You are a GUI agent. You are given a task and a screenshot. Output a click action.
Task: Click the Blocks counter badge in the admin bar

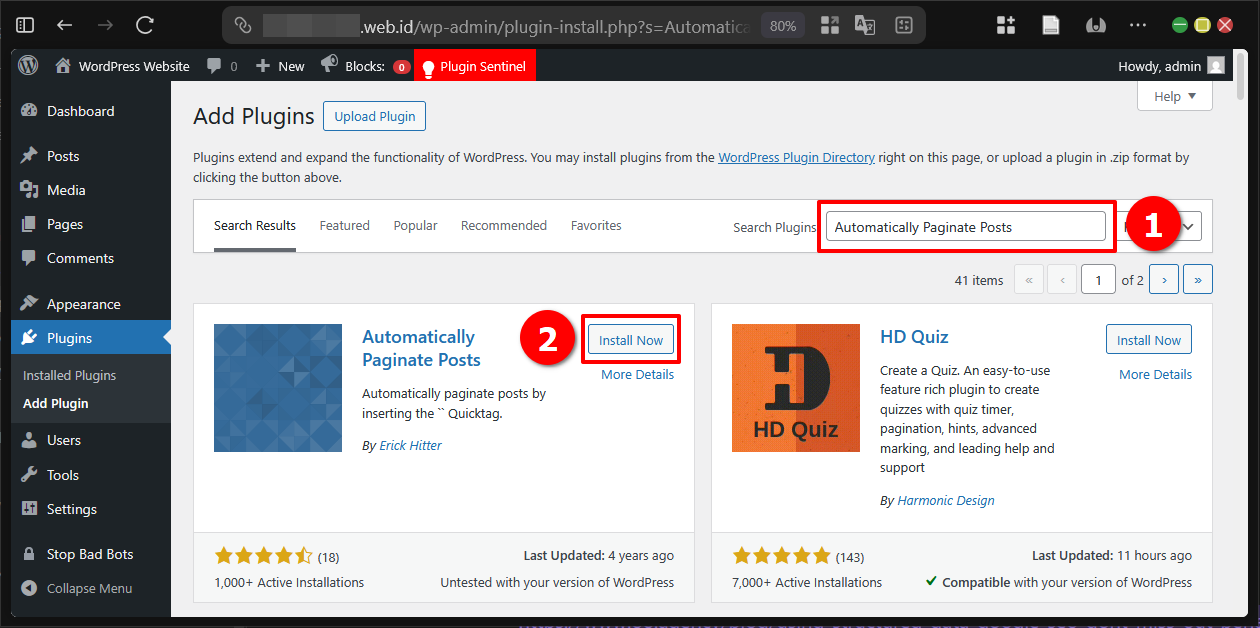(402, 66)
